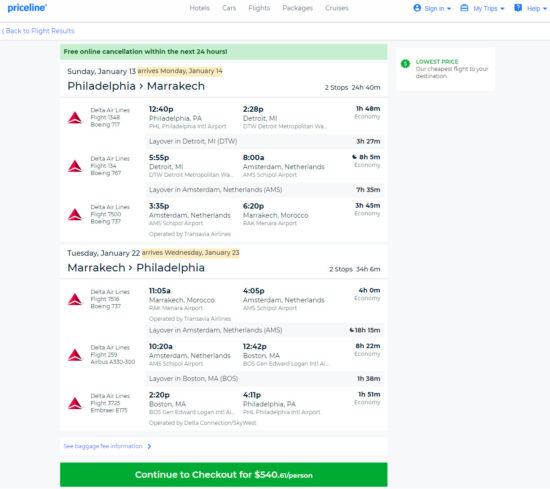Open See baggage fee information link

coord(103,446)
